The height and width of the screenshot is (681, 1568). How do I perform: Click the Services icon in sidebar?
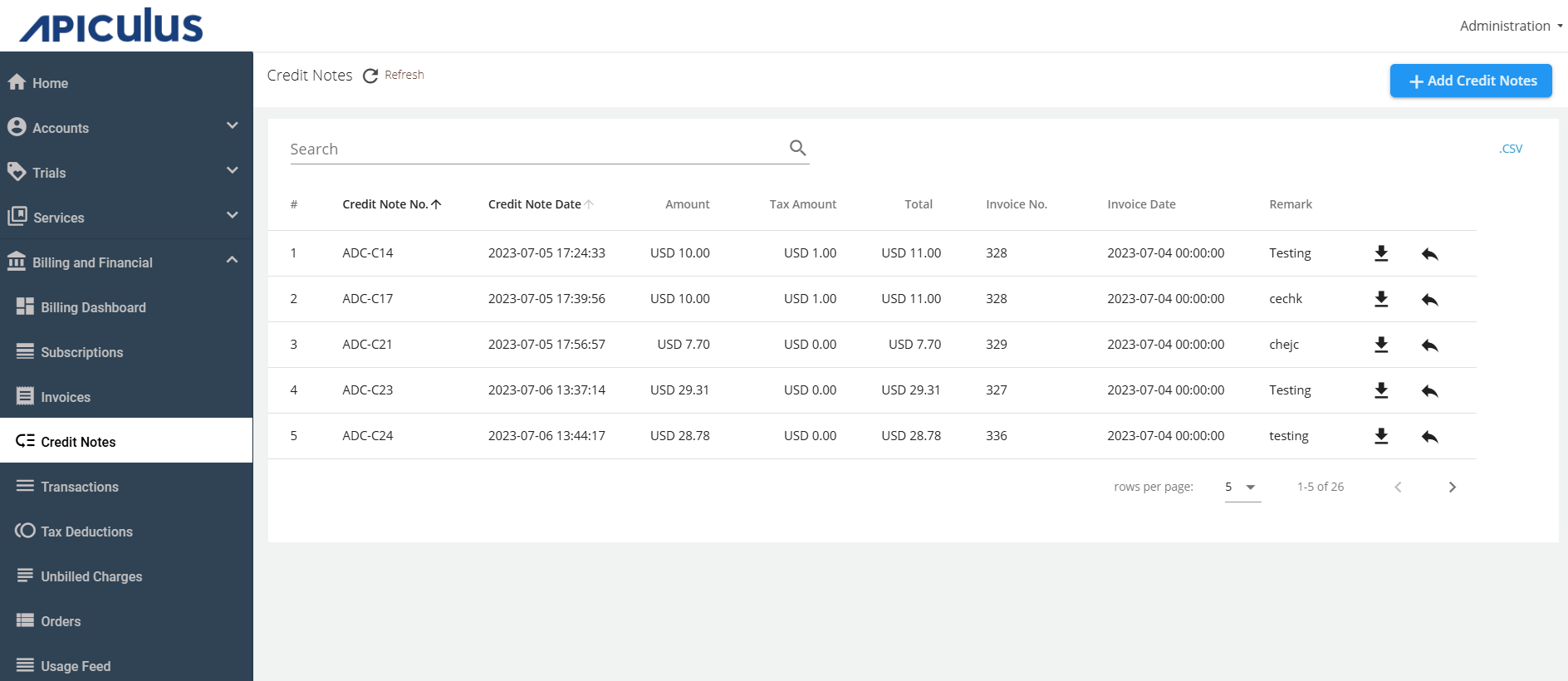pyautogui.click(x=17, y=217)
